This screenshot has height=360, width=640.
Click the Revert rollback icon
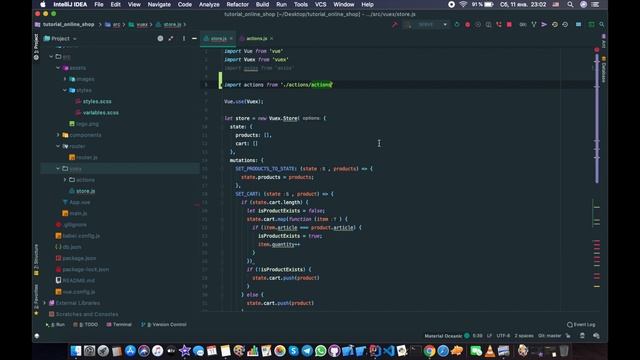click(x=565, y=24)
